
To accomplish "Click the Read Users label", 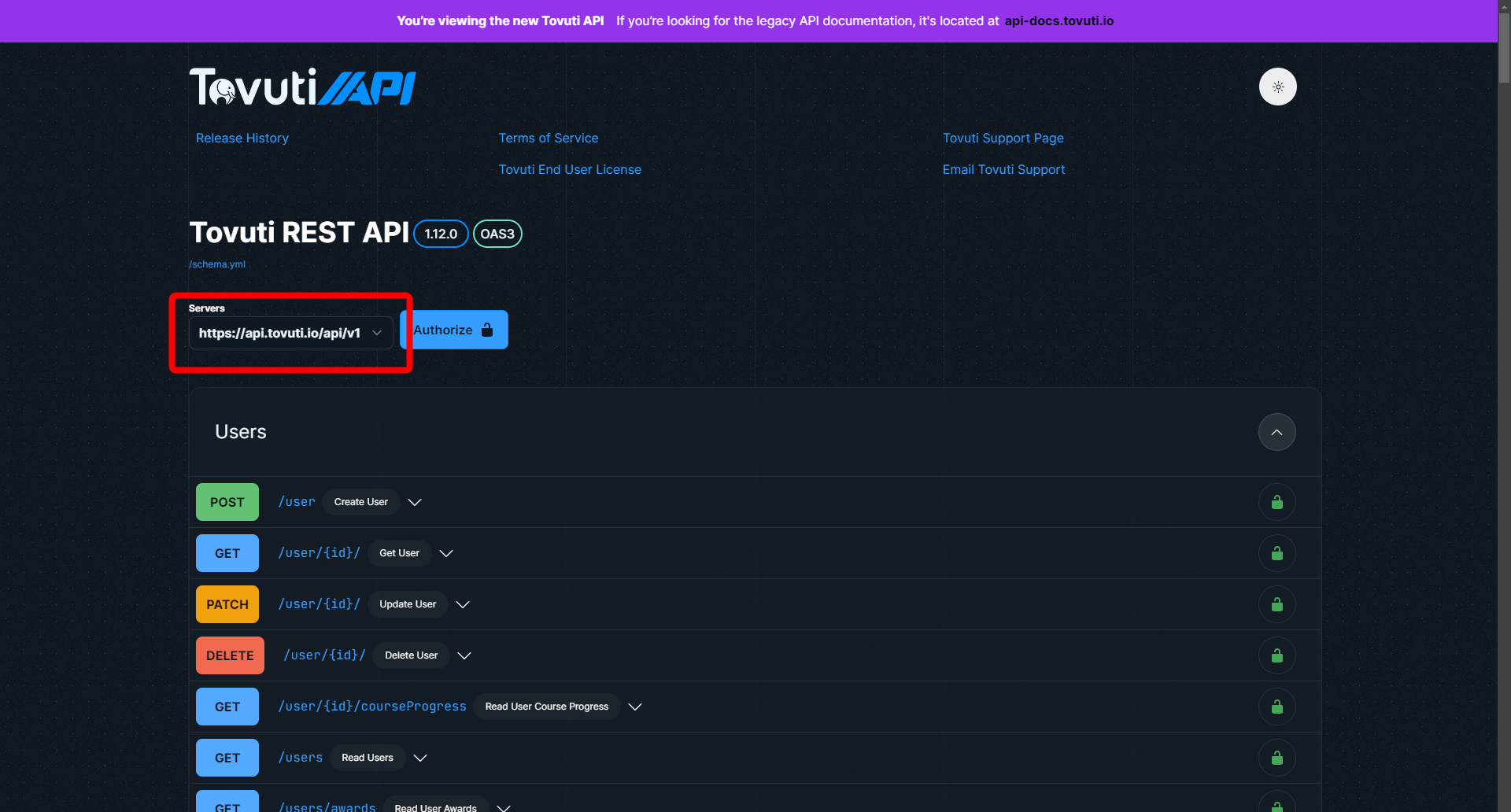I will pyautogui.click(x=368, y=758).
